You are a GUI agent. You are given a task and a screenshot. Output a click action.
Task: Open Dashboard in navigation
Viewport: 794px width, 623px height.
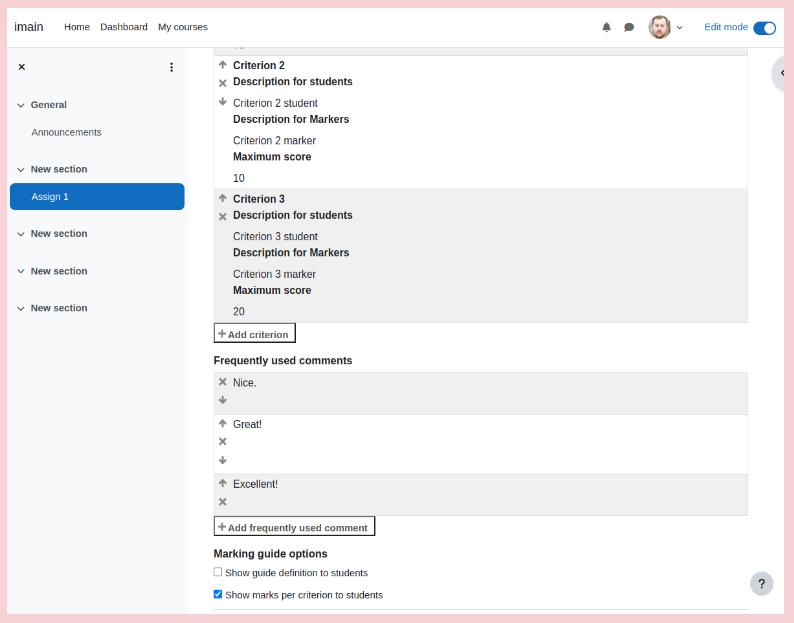pyautogui.click(x=124, y=27)
